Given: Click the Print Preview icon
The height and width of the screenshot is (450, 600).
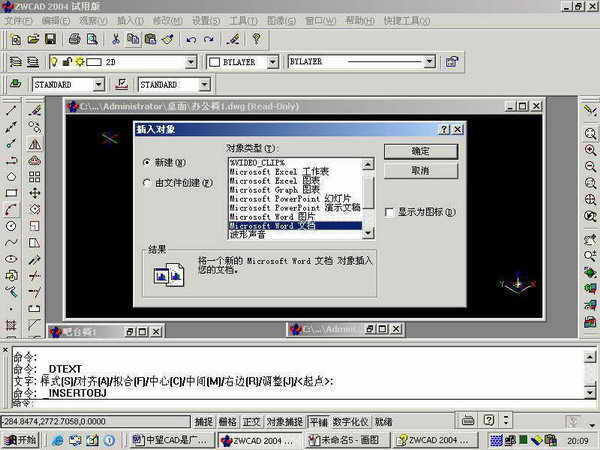Looking at the screenshot, I should (x=91, y=39).
